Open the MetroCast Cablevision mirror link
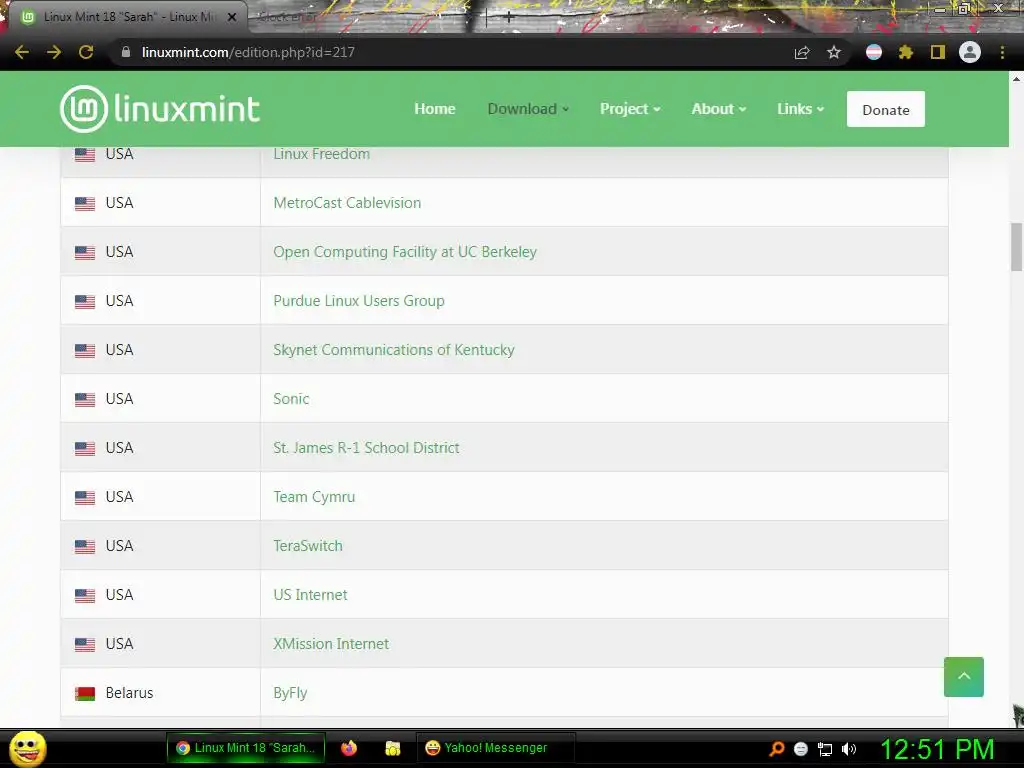This screenshot has width=1024, height=768. pos(347,203)
